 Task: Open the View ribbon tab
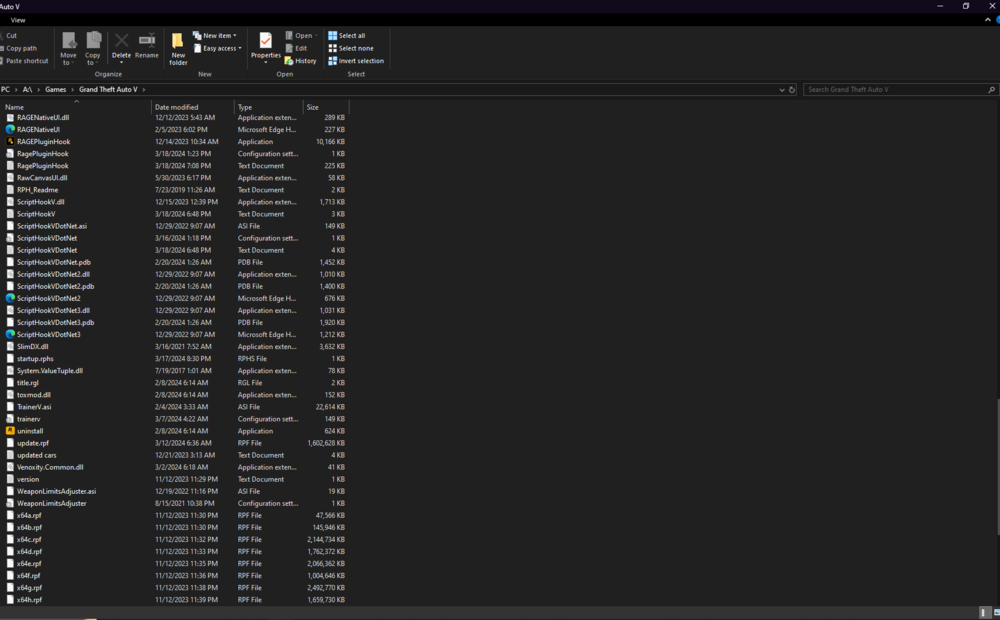point(18,20)
